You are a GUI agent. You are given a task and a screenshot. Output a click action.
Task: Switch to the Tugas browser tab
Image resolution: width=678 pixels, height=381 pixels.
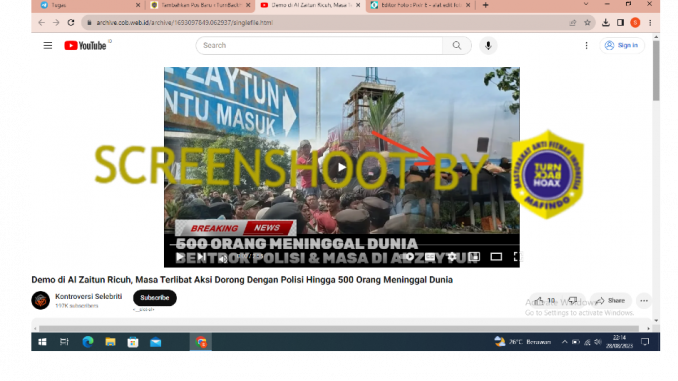pos(89,5)
